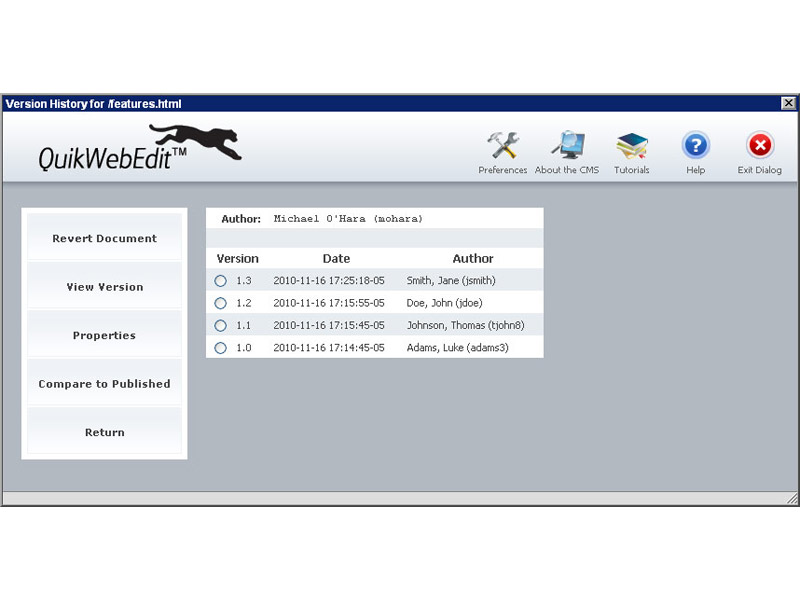This screenshot has width=800, height=600.
Task: Click the About the CMS monitor icon
Action: point(567,147)
